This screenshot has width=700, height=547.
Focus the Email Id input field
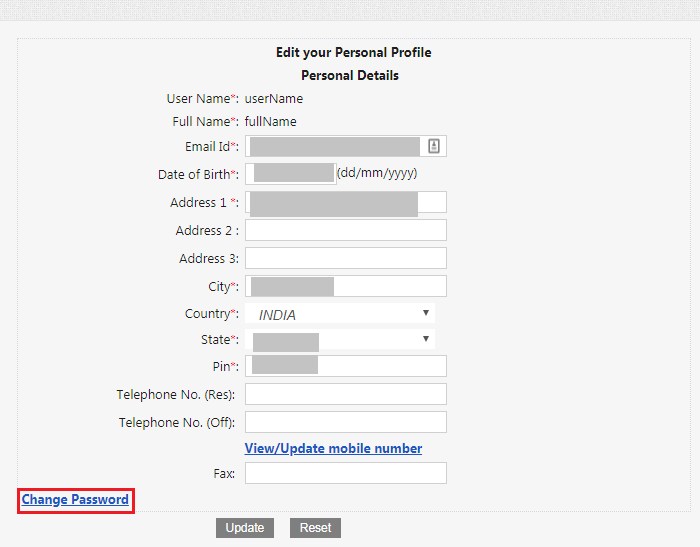point(346,146)
